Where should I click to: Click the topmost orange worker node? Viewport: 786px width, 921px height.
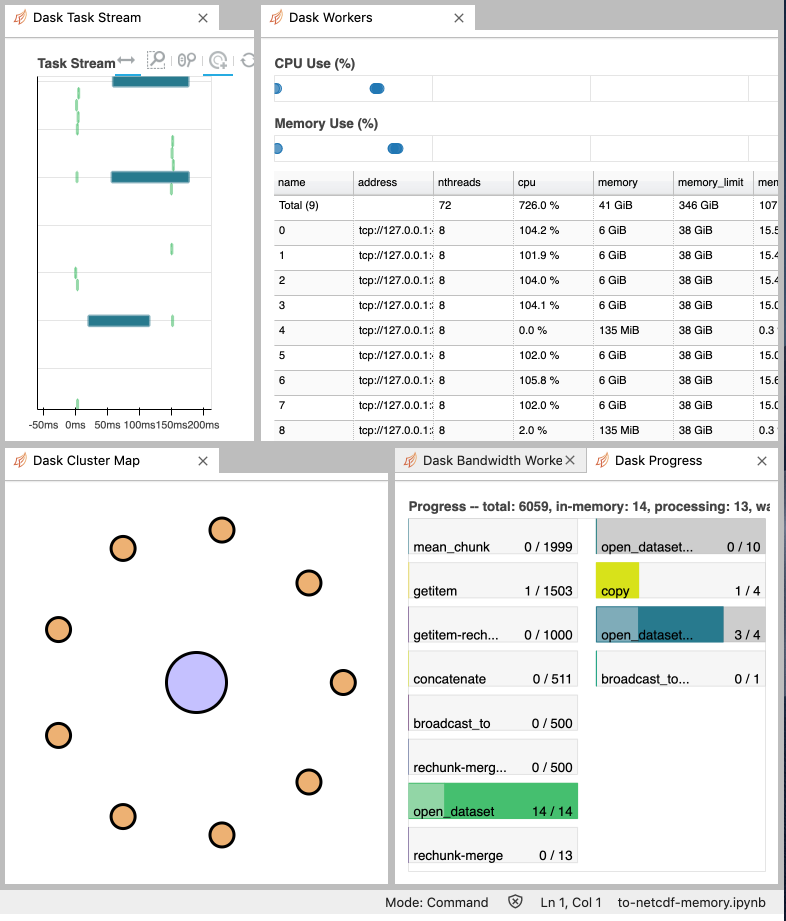tap(222, 530)
